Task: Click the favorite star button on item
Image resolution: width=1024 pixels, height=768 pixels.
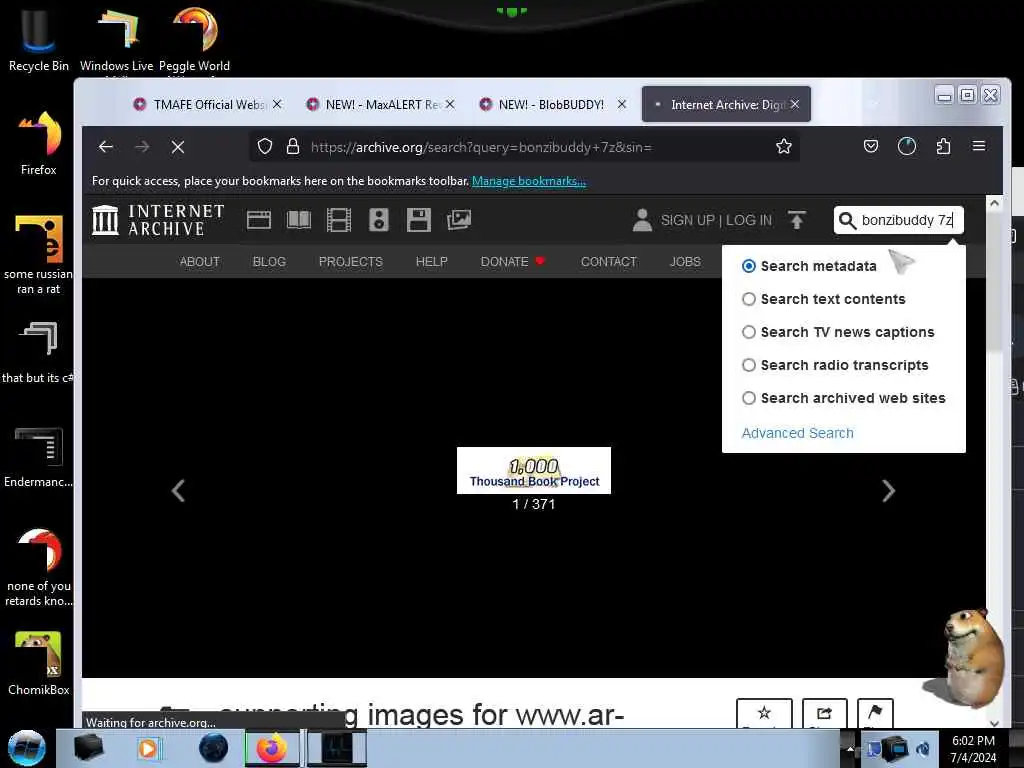Action: [764, 713]
